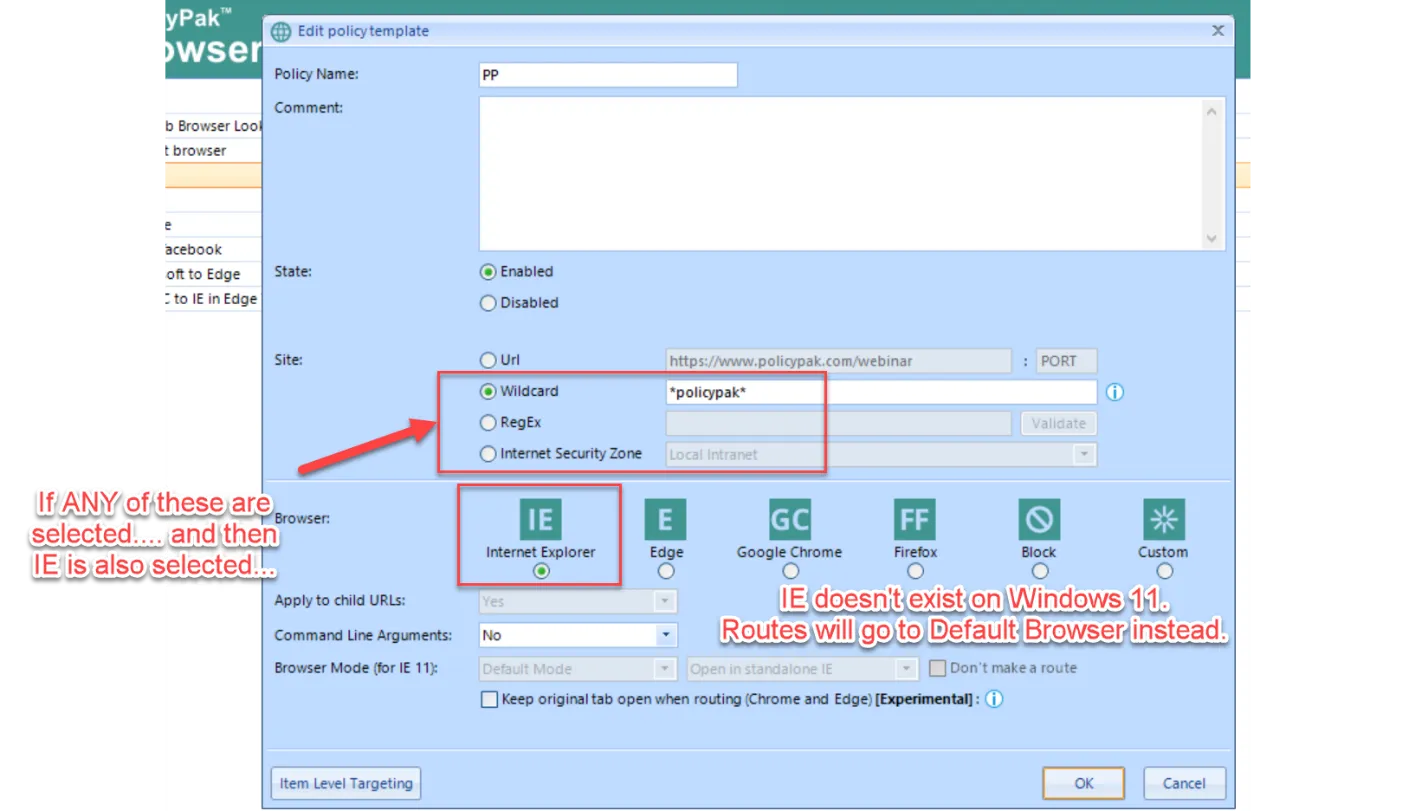Open Item Level Targeting
The image size is (1428, 811).
346,783
